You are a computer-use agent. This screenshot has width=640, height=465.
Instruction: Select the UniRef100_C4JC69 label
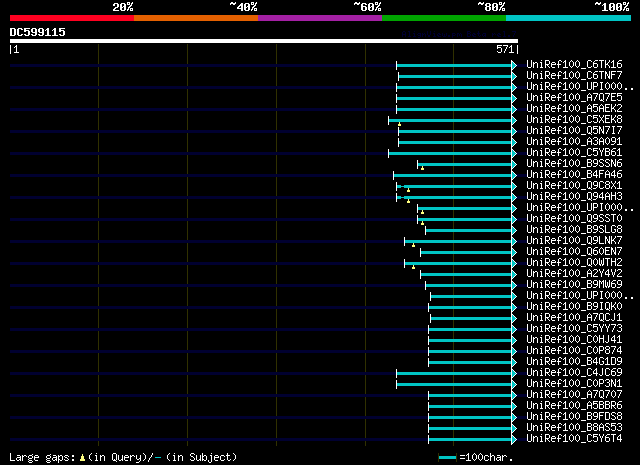574,373
